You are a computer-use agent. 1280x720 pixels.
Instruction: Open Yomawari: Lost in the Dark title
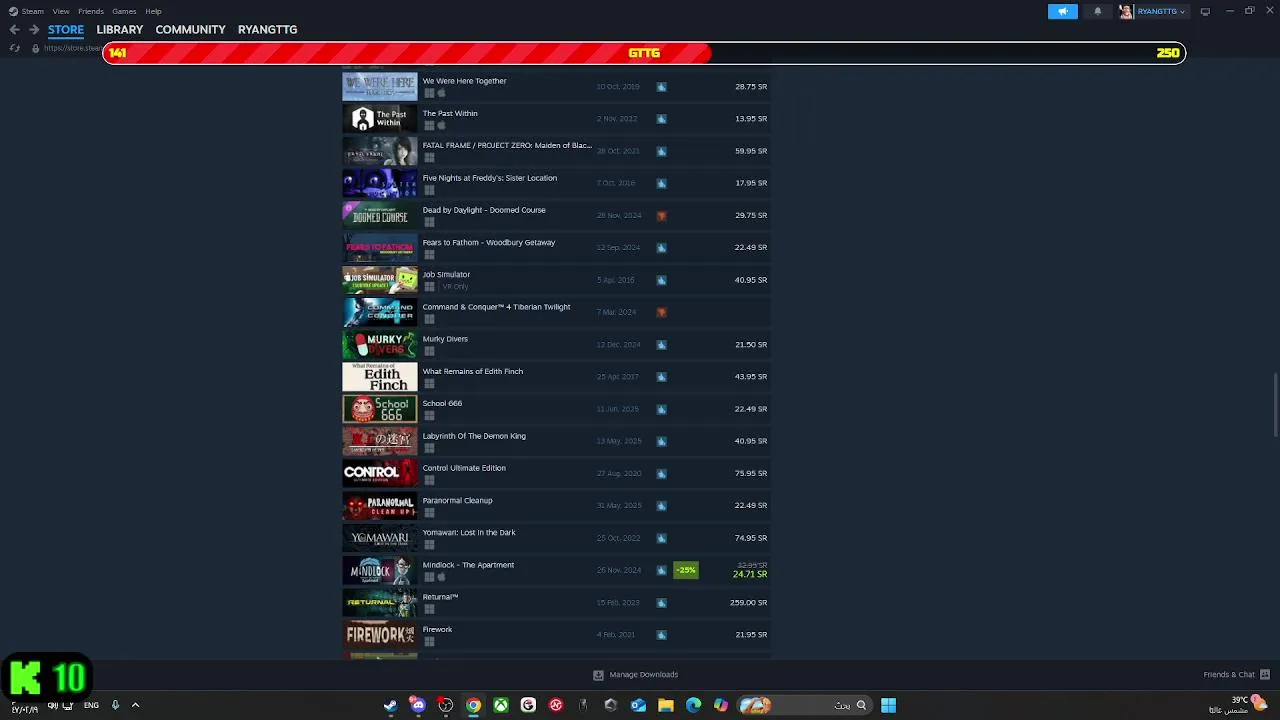pos(469,533)
